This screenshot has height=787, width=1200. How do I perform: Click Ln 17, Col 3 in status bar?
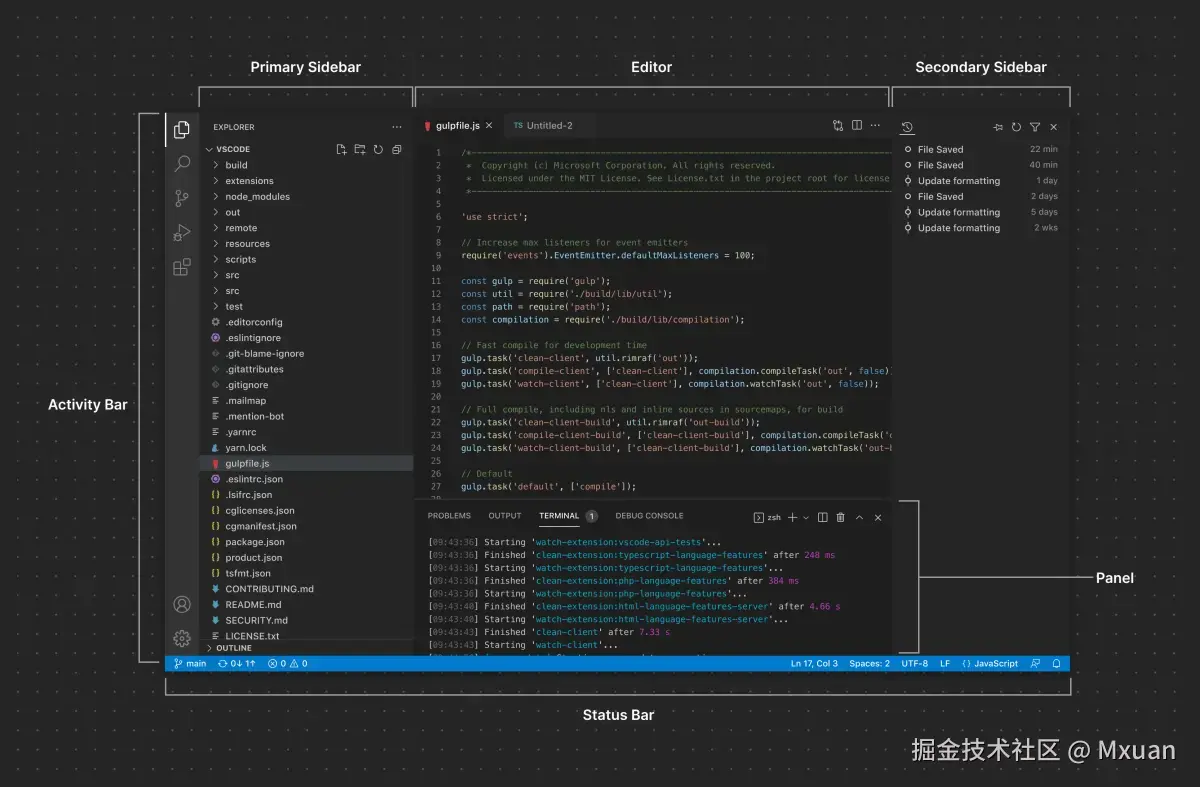tap(814, 663)
